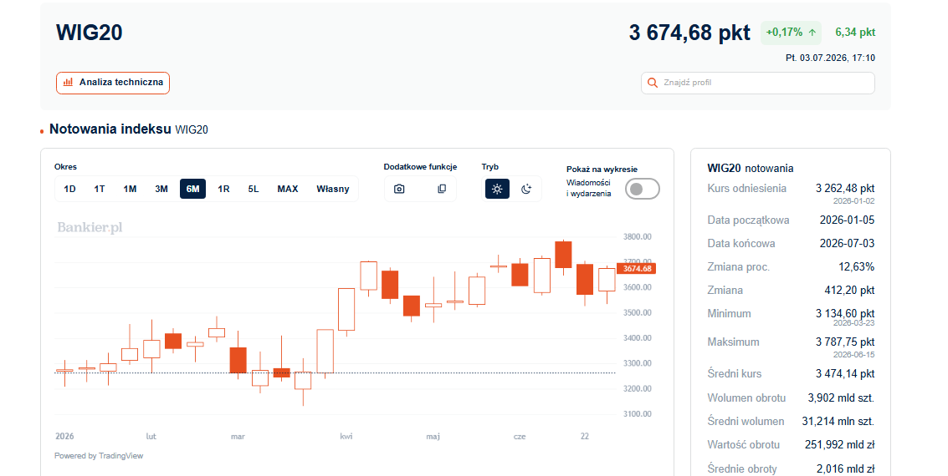Click the green up-arrow change indicator

812,33
